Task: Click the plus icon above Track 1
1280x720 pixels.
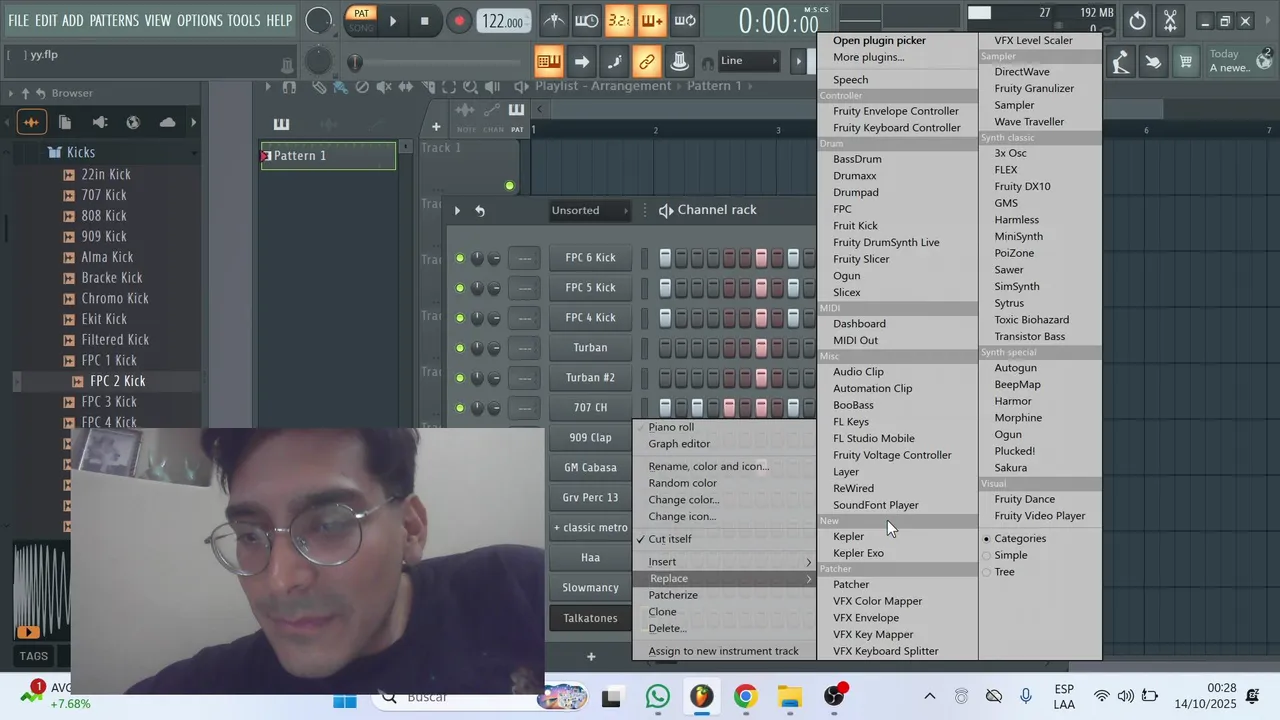Action: click(x=436, y=127)
